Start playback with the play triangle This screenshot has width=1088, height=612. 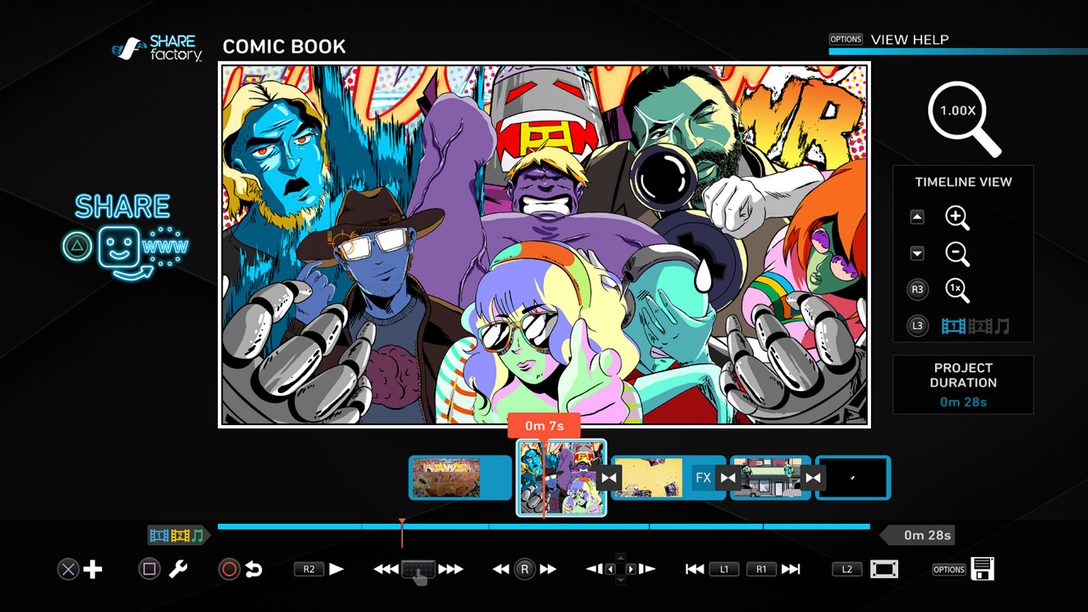pyautogui.click(x=337, y=569)
